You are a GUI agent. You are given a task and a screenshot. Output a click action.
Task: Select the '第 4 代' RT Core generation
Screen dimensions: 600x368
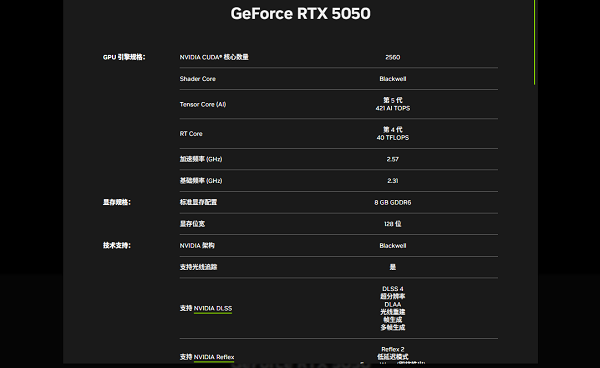pos(393,130)
